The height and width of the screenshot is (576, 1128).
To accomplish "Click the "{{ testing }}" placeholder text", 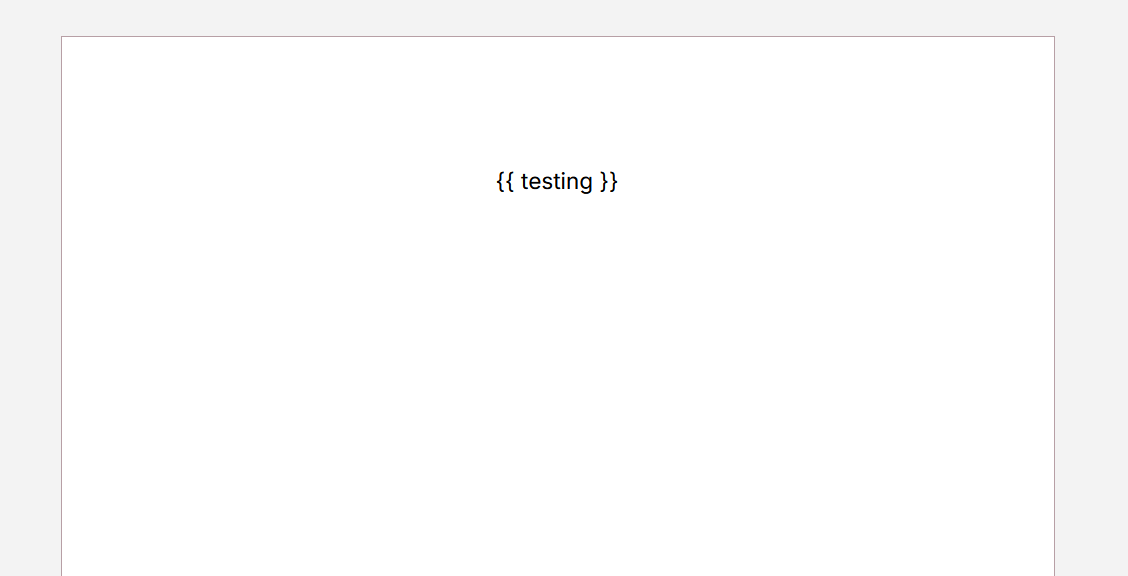I will [x=557, y=181].
